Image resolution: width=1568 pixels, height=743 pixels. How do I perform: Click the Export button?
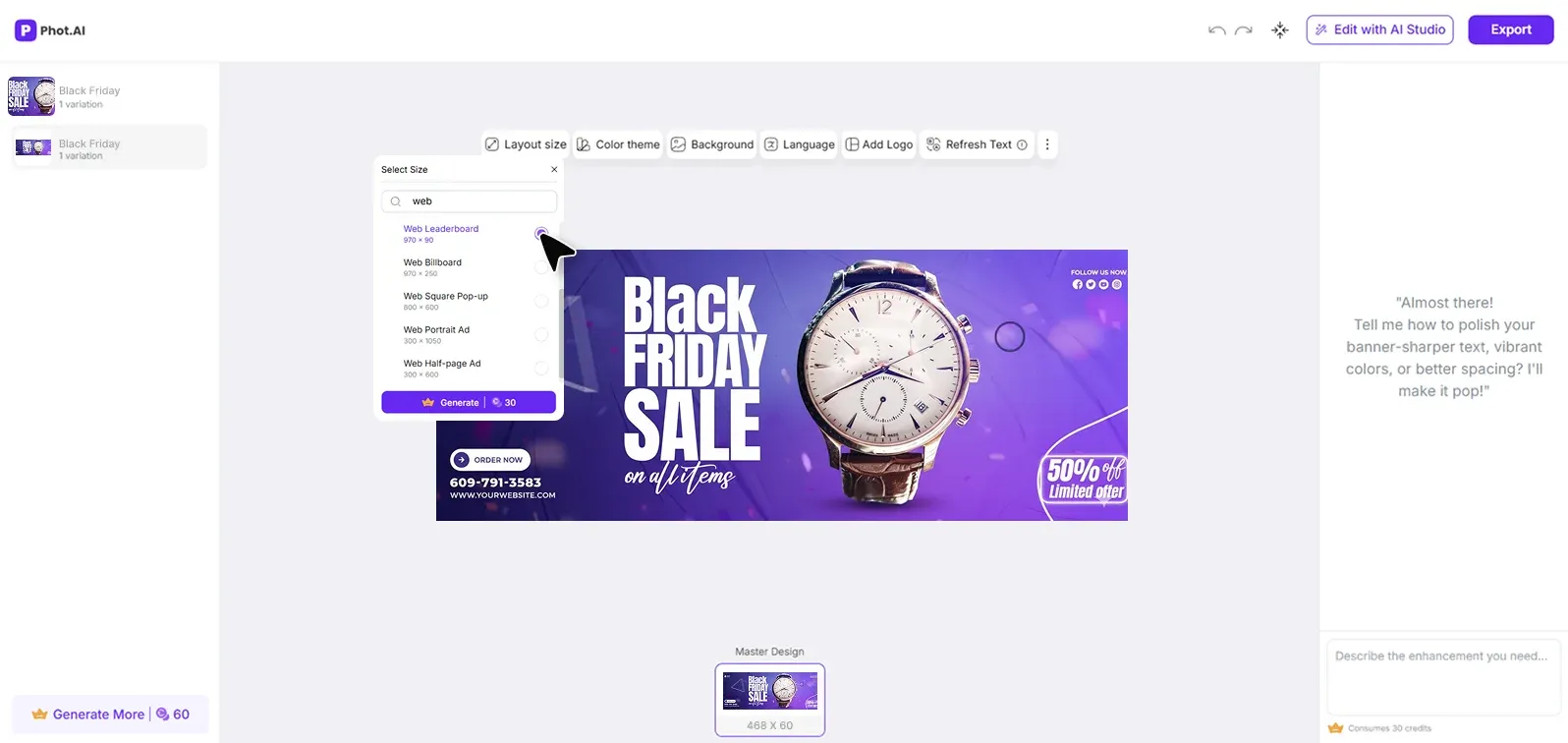click(x=1511, y=29)
